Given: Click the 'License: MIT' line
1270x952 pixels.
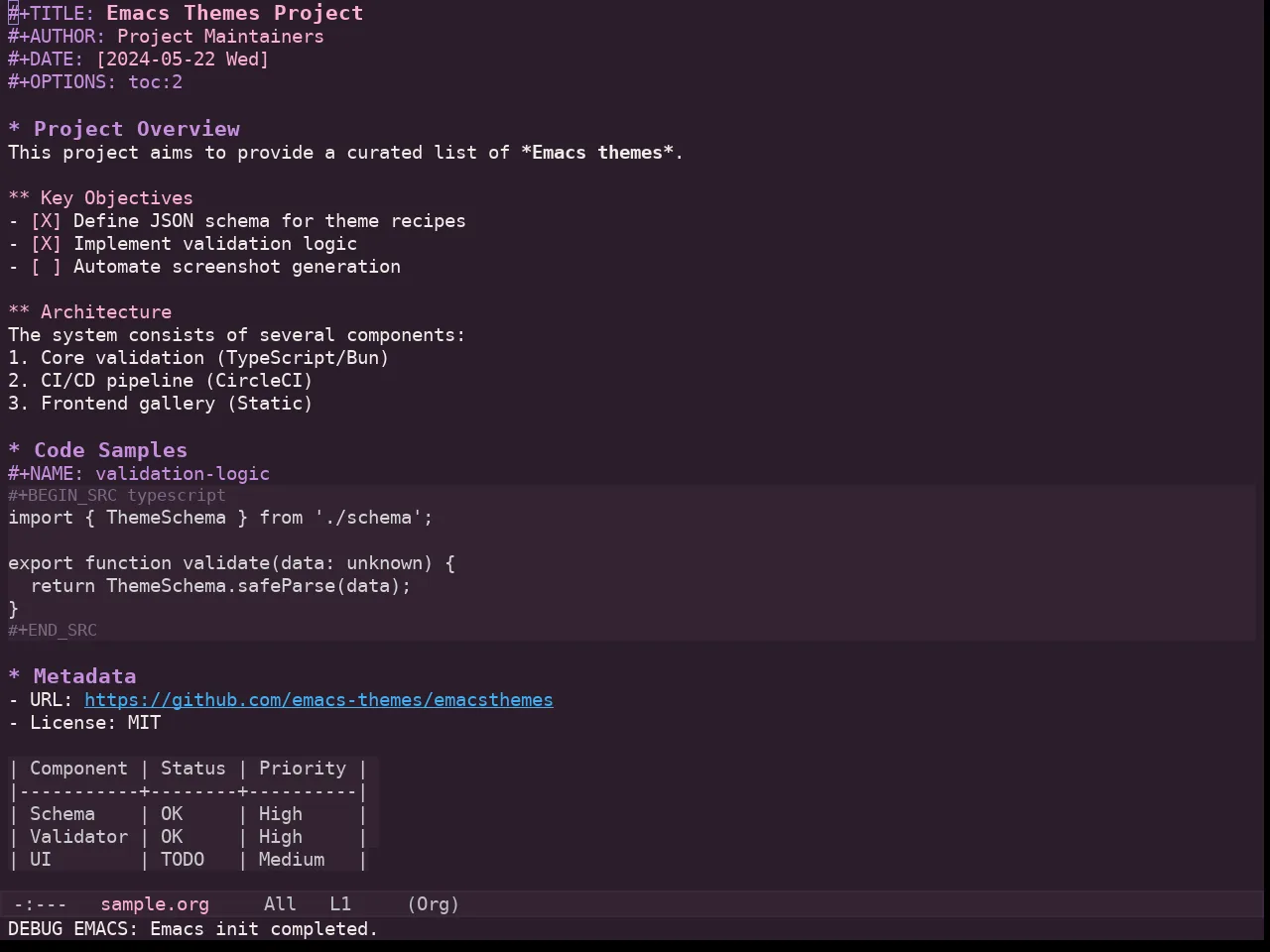Looking at the screenshot, I should click(x=84, y=723).
